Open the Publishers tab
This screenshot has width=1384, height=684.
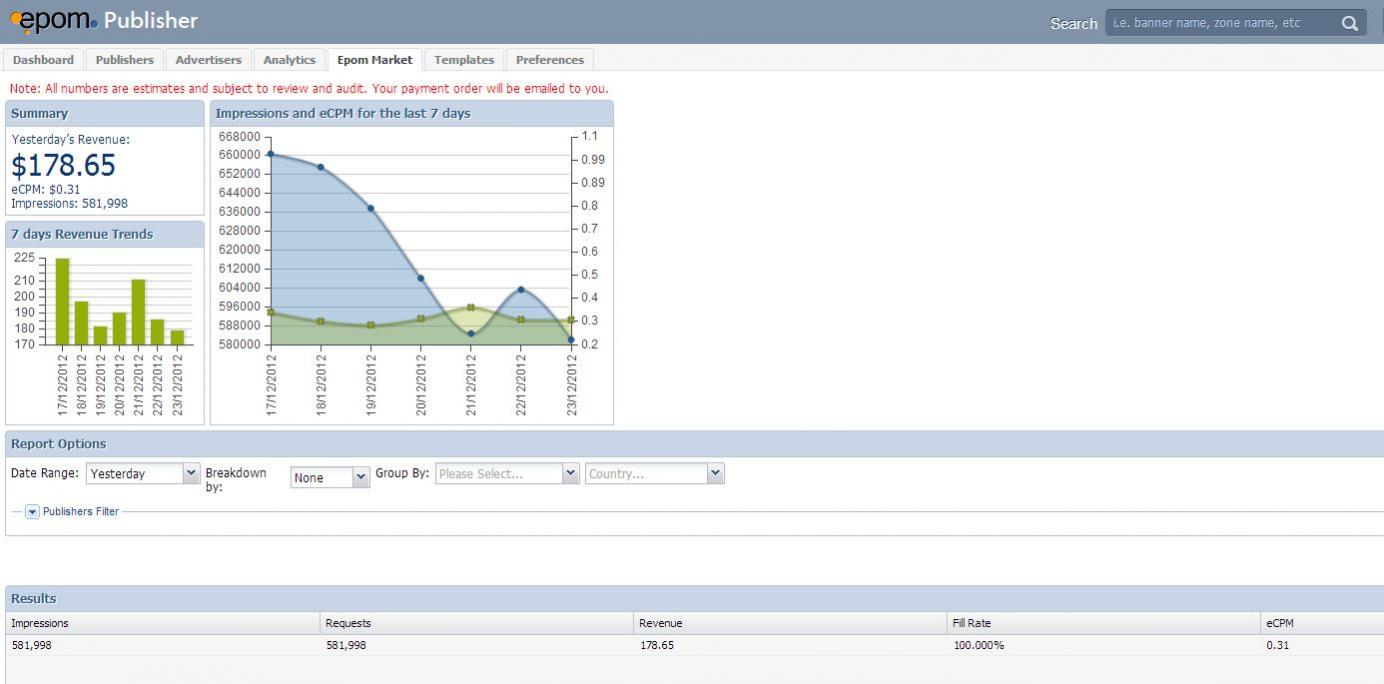coord(124,60)
